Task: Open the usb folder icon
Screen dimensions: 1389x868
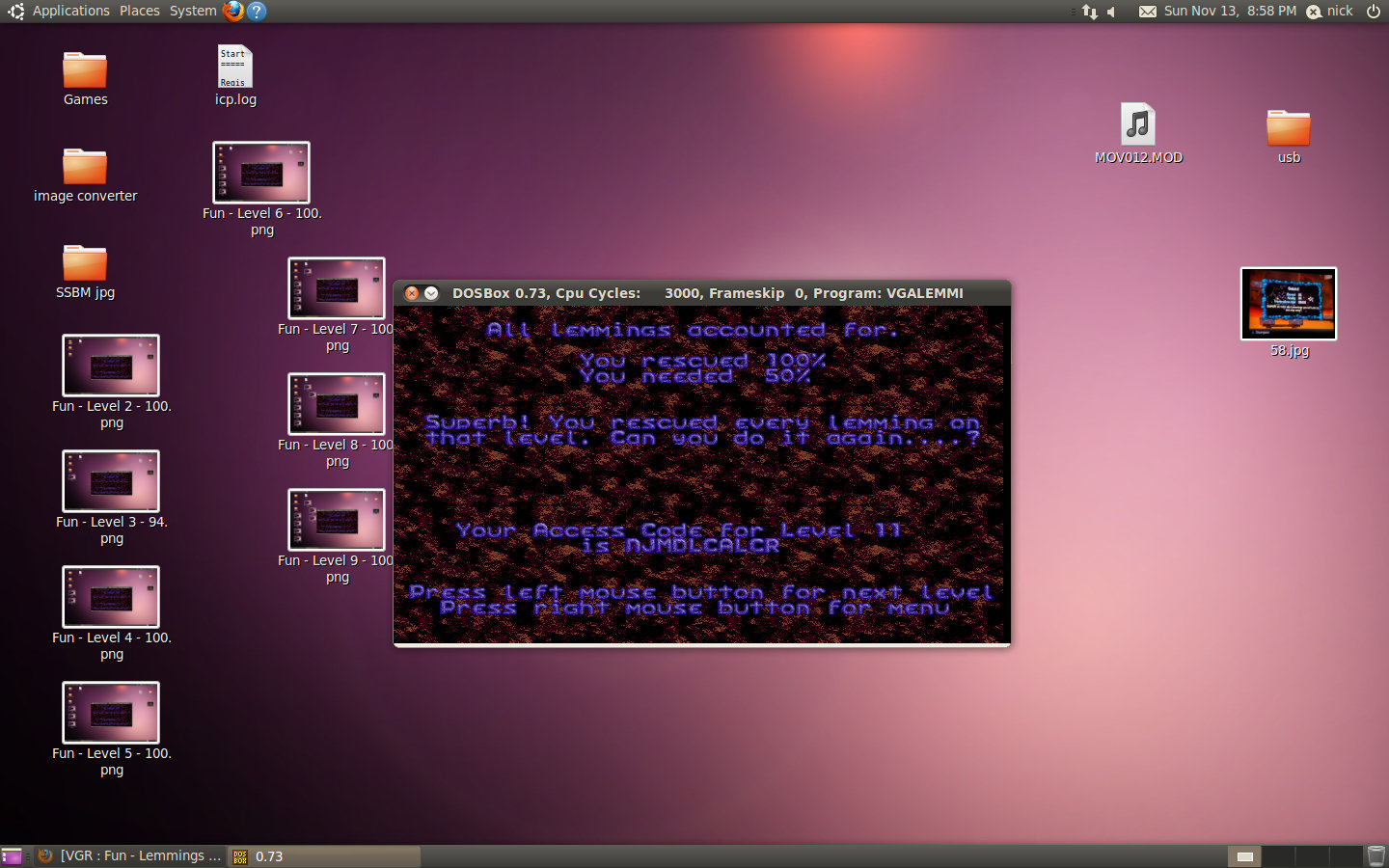Action: 1289,128
